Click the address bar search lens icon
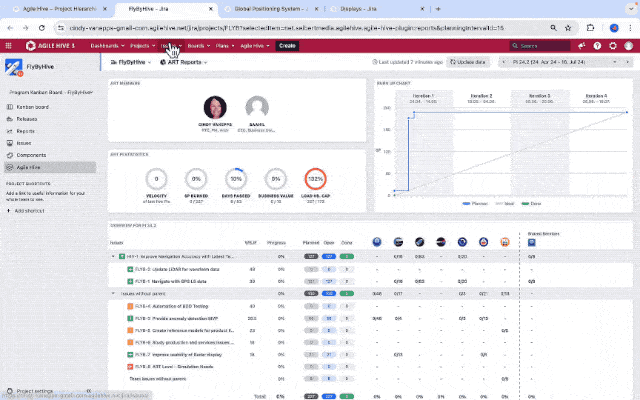Screen dimensions: 640x400 click(553, 28)
